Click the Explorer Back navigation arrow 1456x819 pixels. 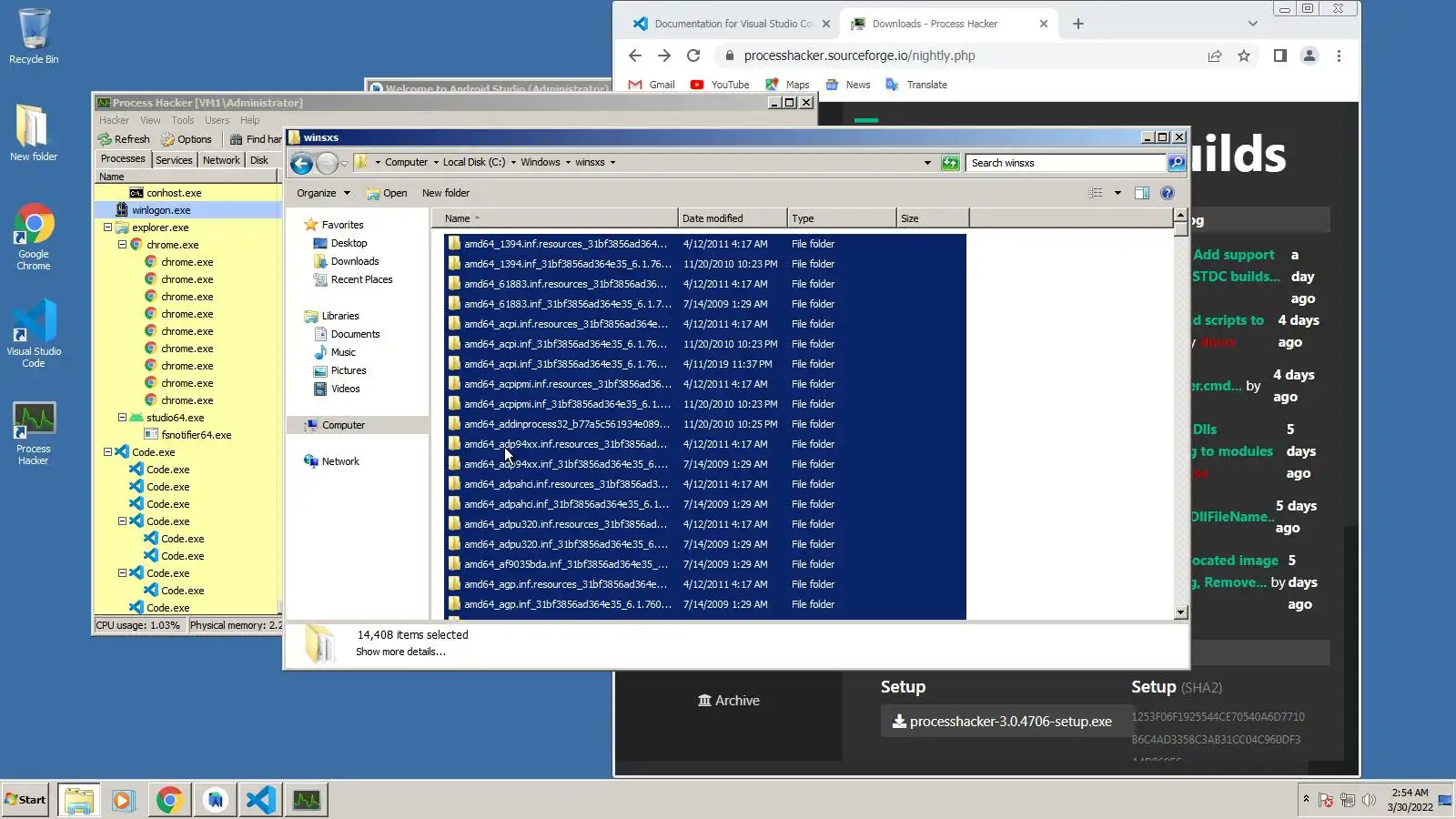301,163
